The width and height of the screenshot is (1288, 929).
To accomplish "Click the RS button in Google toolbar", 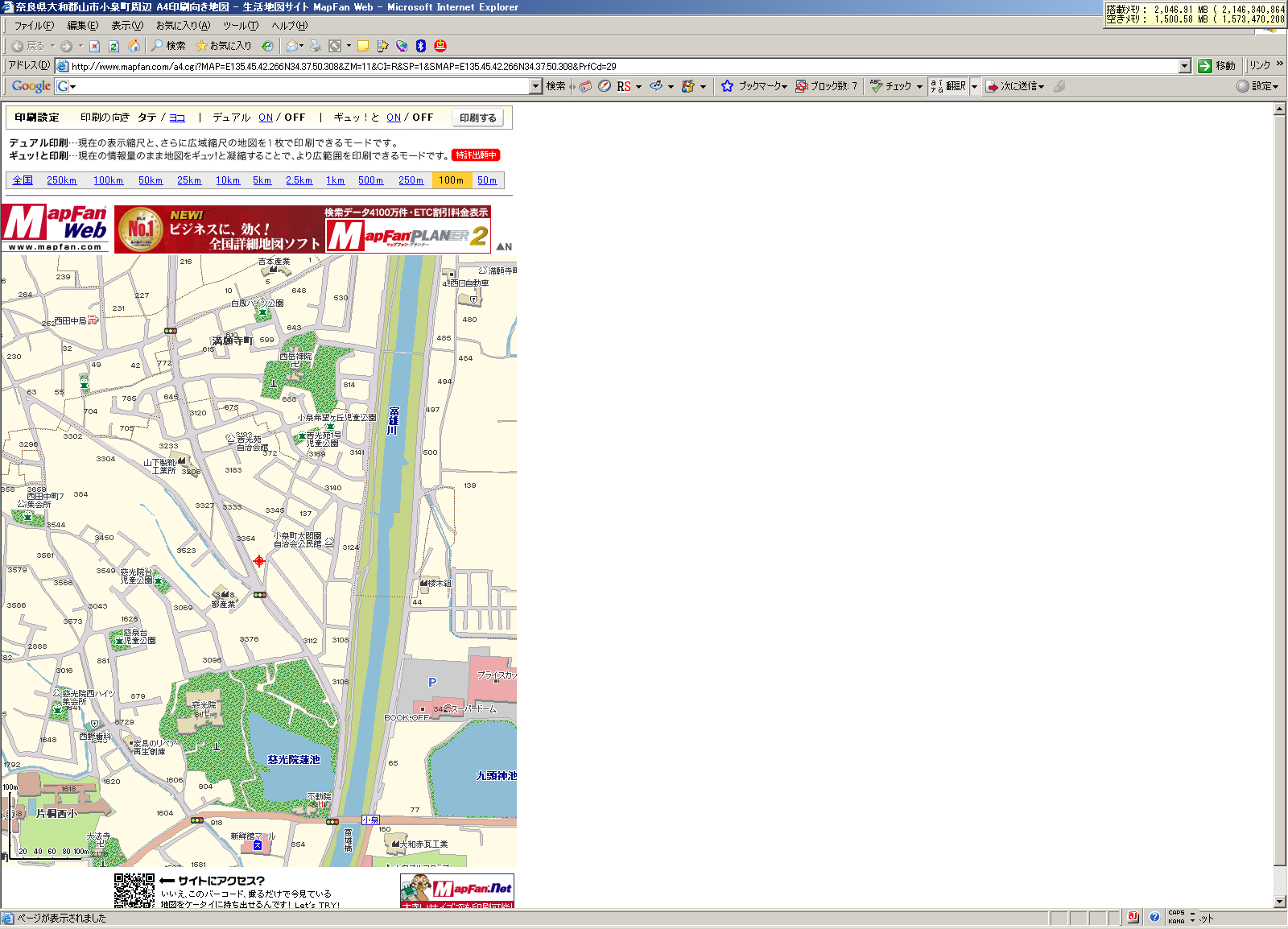I will (x=624, y=86).
